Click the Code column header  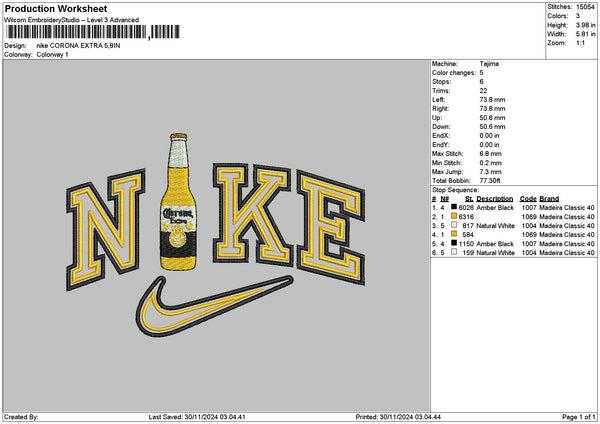click(x=528, y=198)
